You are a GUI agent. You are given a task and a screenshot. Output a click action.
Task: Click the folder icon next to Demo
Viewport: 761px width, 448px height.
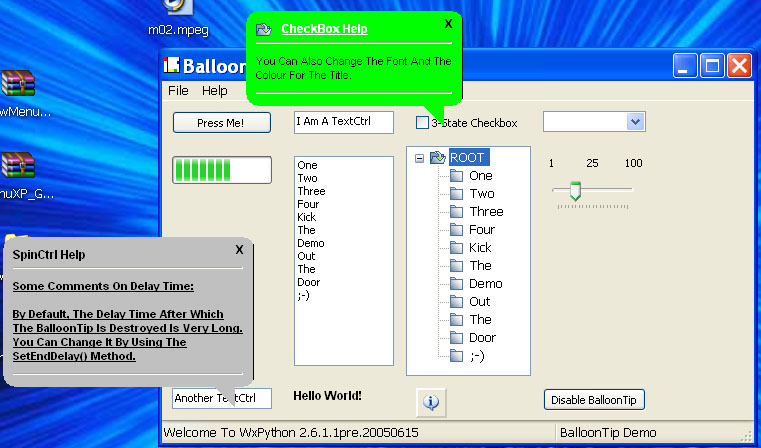point(457,283)
